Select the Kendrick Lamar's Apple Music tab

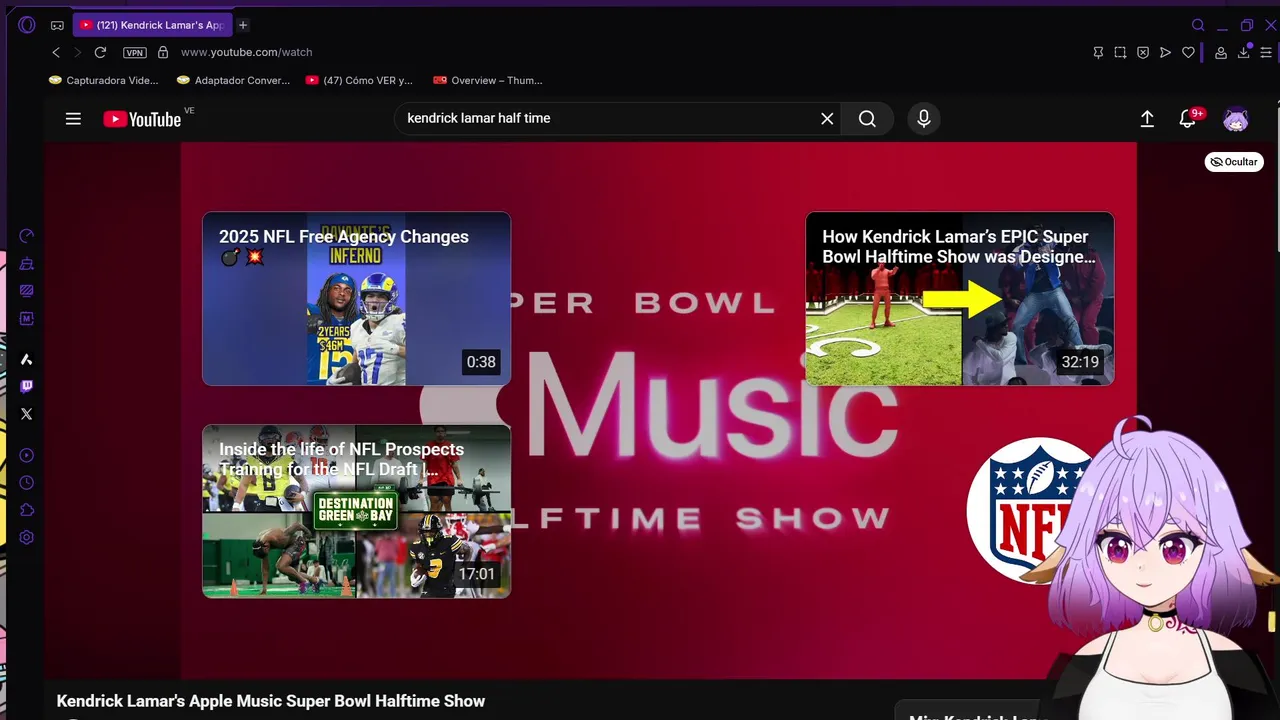tap(152, 25)
